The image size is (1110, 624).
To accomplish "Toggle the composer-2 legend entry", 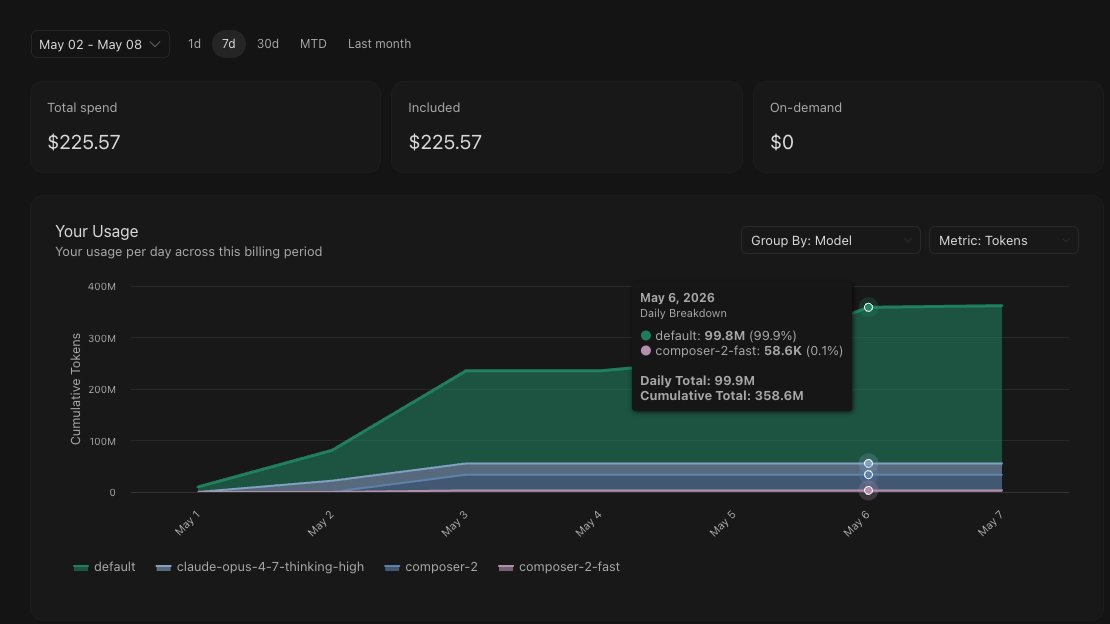I will (x=431, y=567).
